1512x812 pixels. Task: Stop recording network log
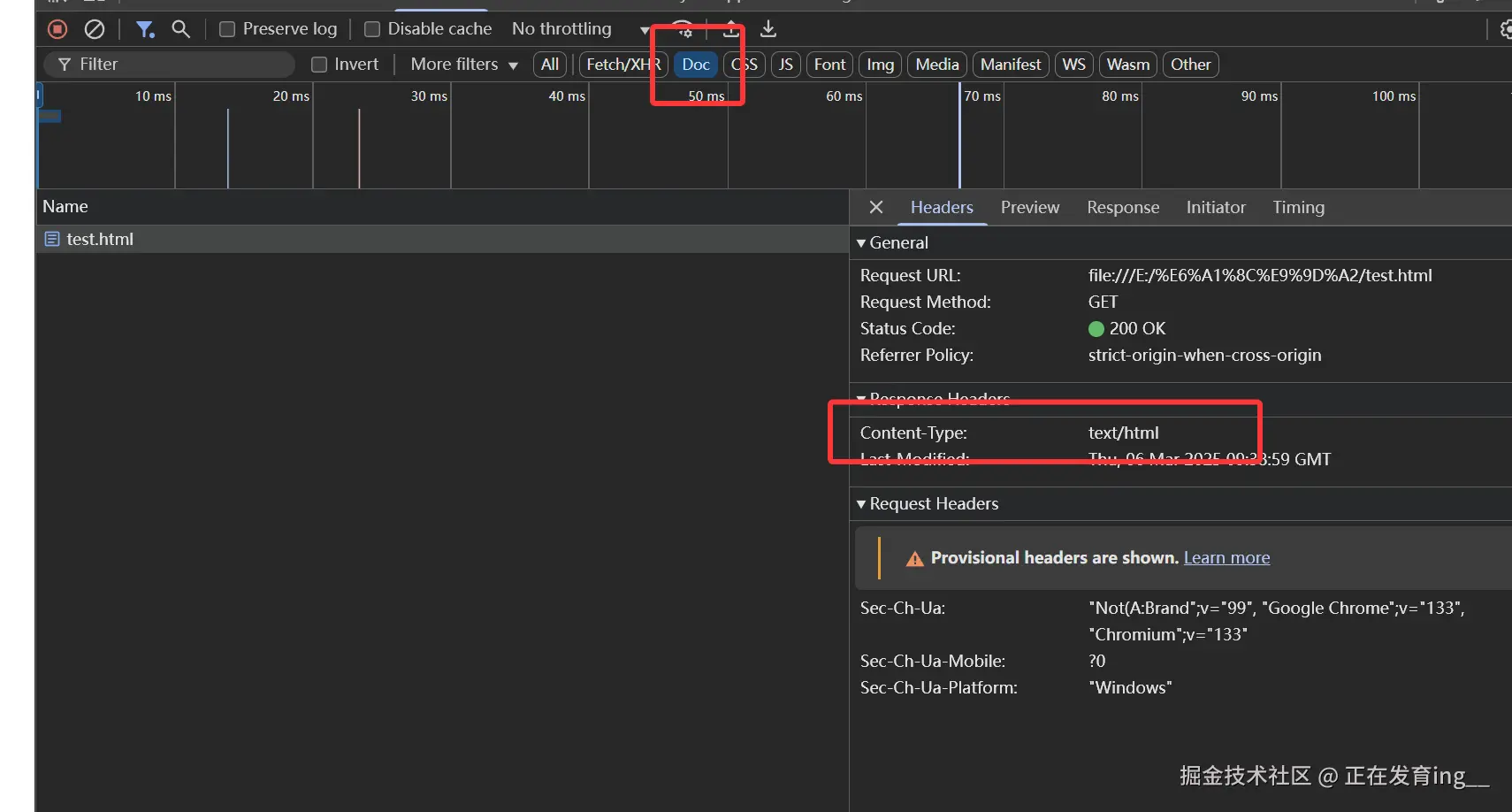(x=57, y=29)
